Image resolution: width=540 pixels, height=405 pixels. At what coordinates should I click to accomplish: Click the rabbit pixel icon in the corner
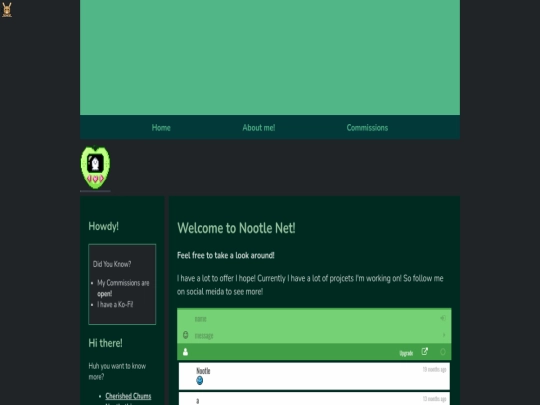[x=7, y=10]
